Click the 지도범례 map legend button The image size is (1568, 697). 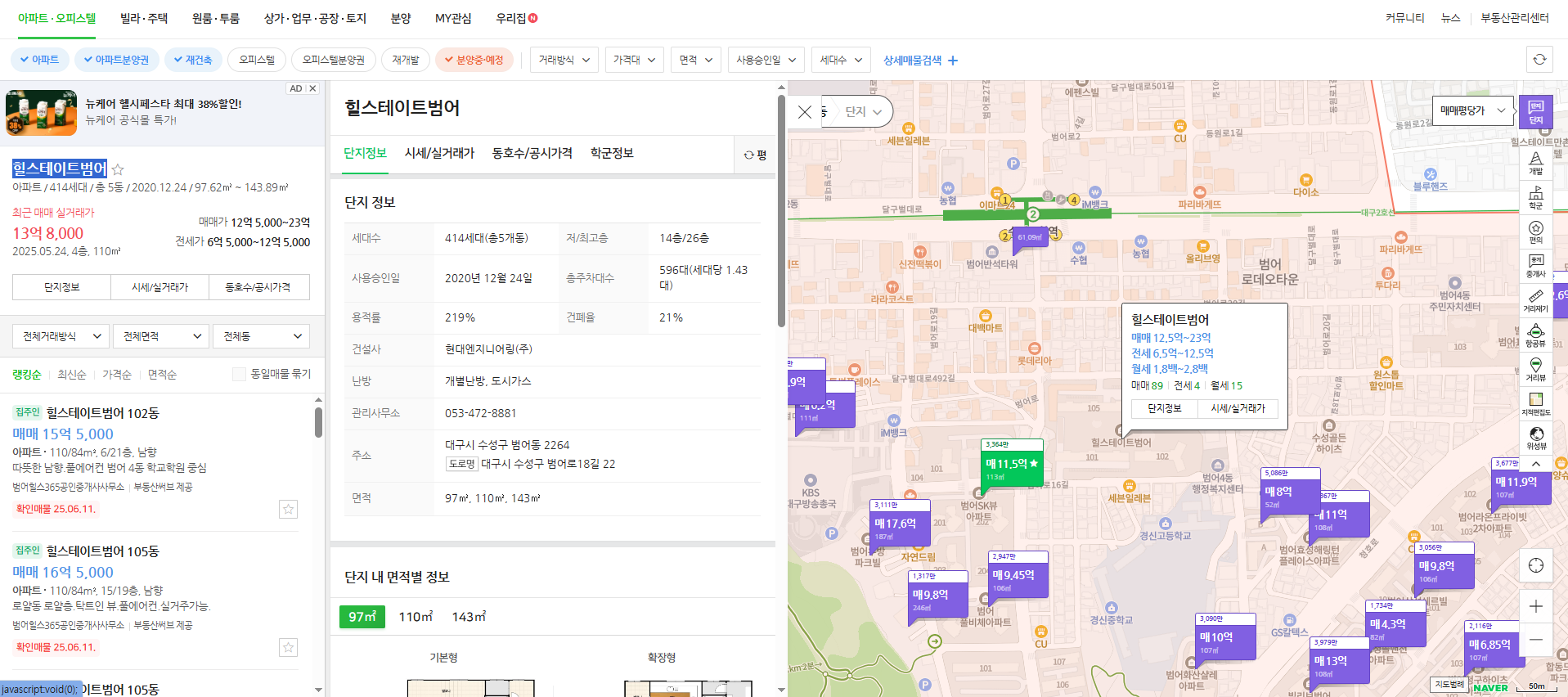pyautogui.click(x=1449, y=684)
